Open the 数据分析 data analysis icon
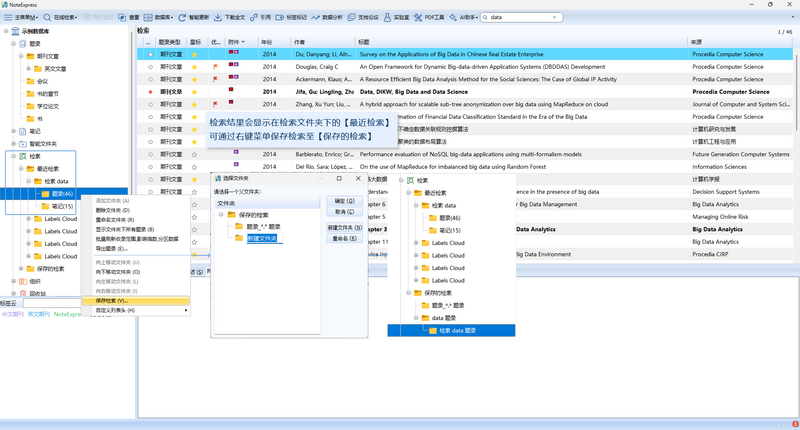This screenshot has width=800, height=430. pos(316,17)
